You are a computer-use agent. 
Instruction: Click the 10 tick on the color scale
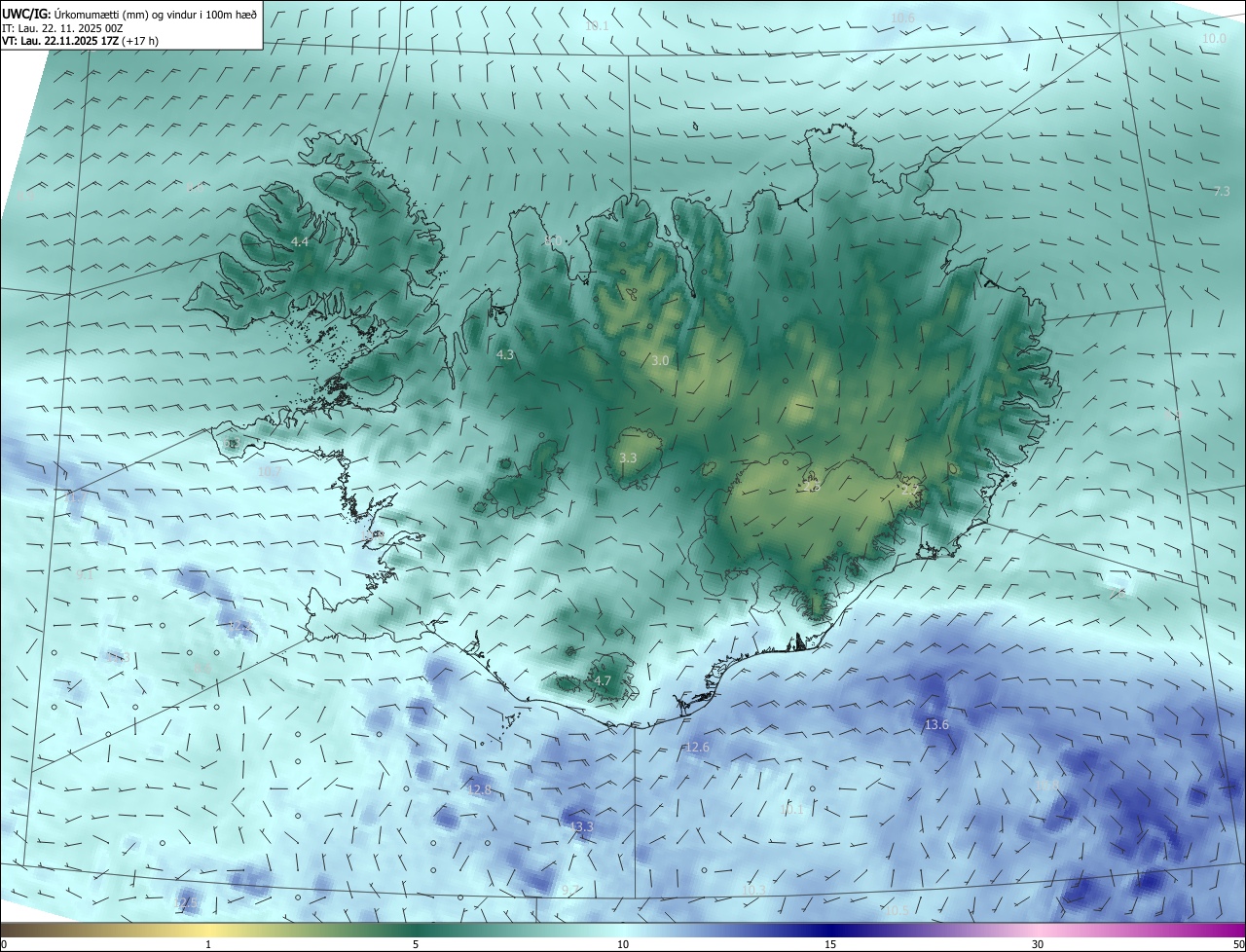pos(623,944)
